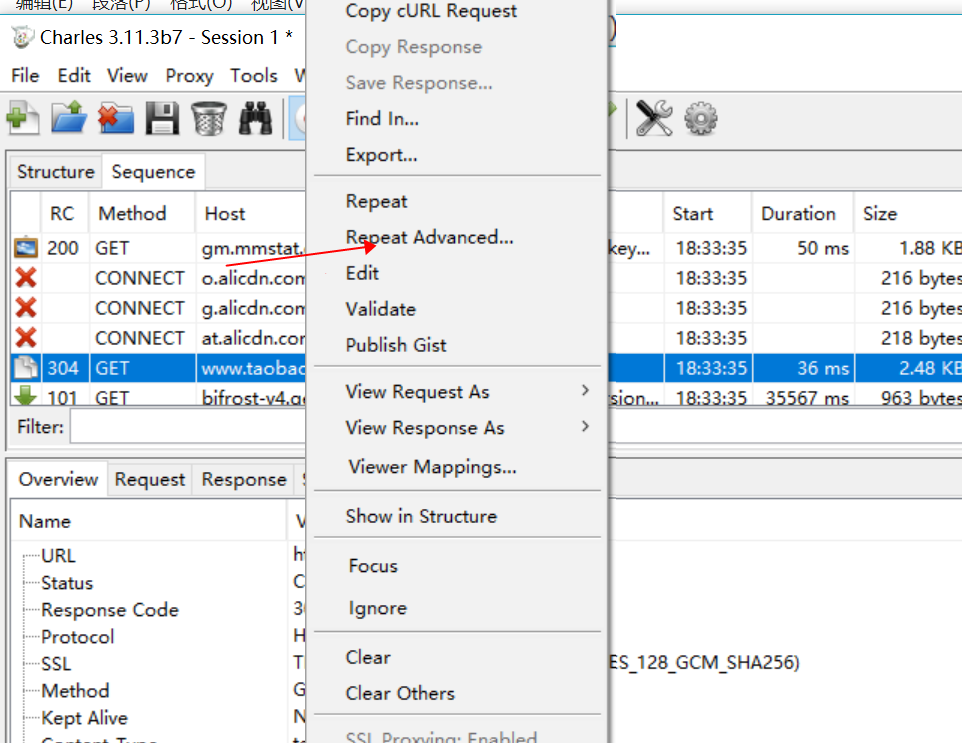Click the image icon on gm.mmstat row

pos(26,247)
